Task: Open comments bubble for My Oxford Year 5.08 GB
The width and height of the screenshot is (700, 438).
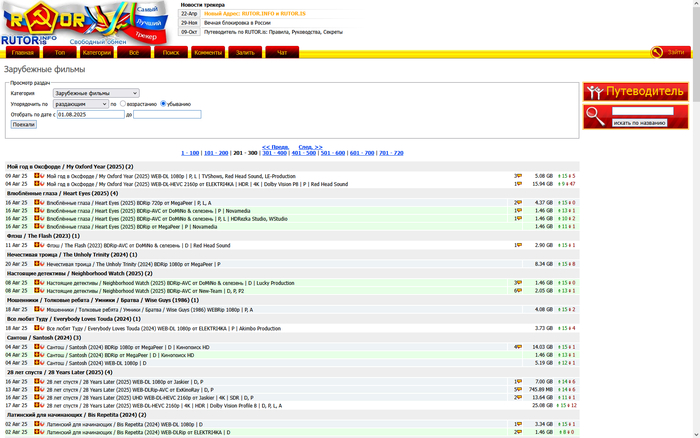Action: 518,176
